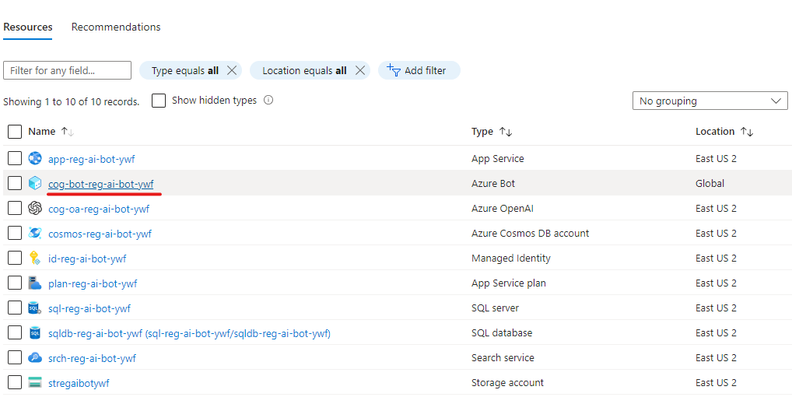Check the box for sqldb-reg-ai-bot-ywf row
Viewport: 792px width, 419px height.
coord(15,333)
